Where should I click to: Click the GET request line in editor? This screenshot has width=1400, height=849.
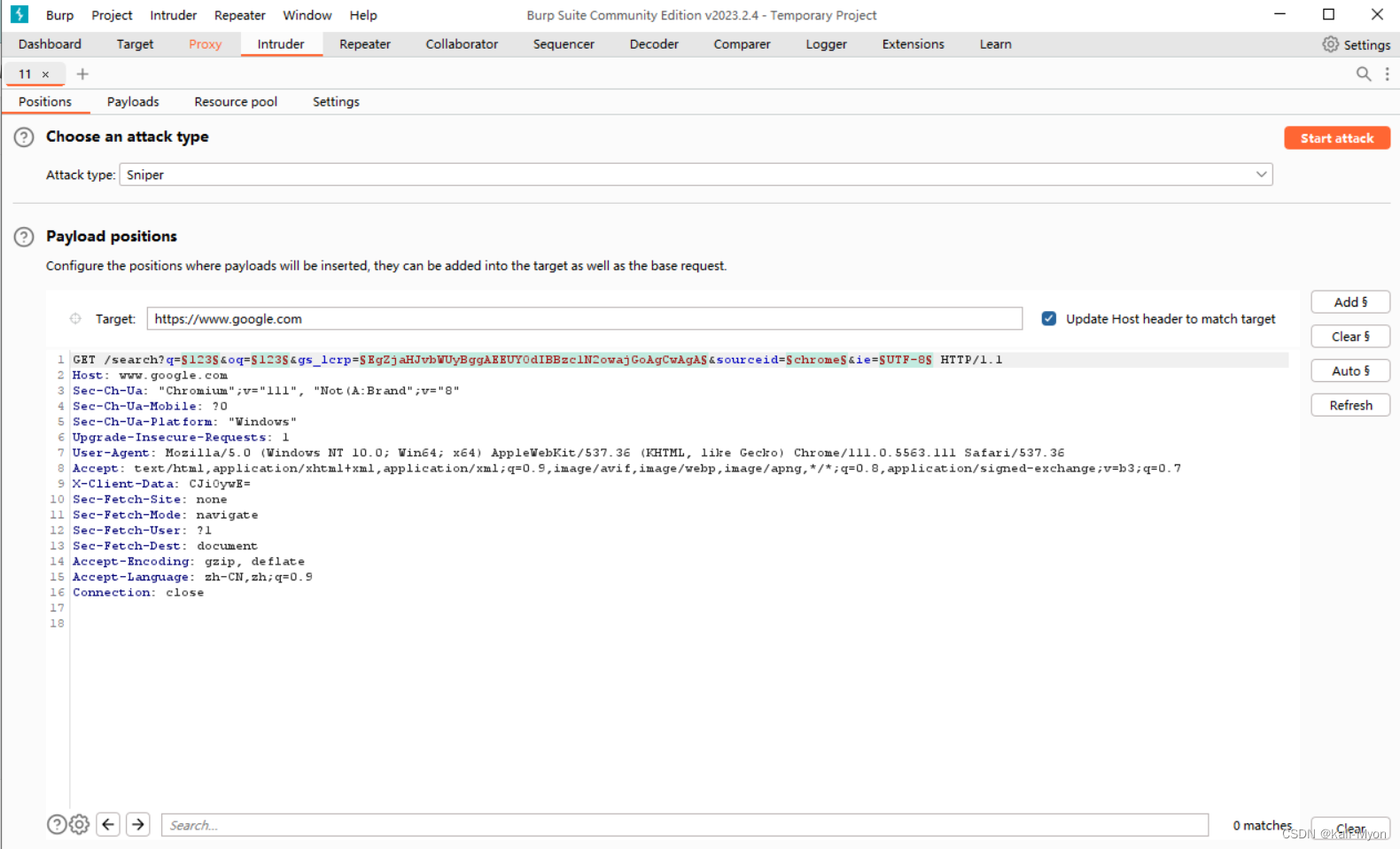click(538, 360)
